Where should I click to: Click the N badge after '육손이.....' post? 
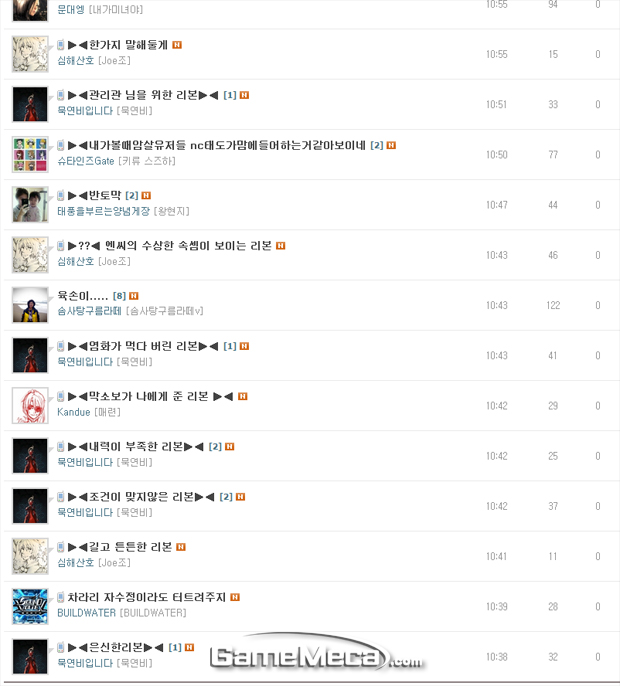coord(134,296)
